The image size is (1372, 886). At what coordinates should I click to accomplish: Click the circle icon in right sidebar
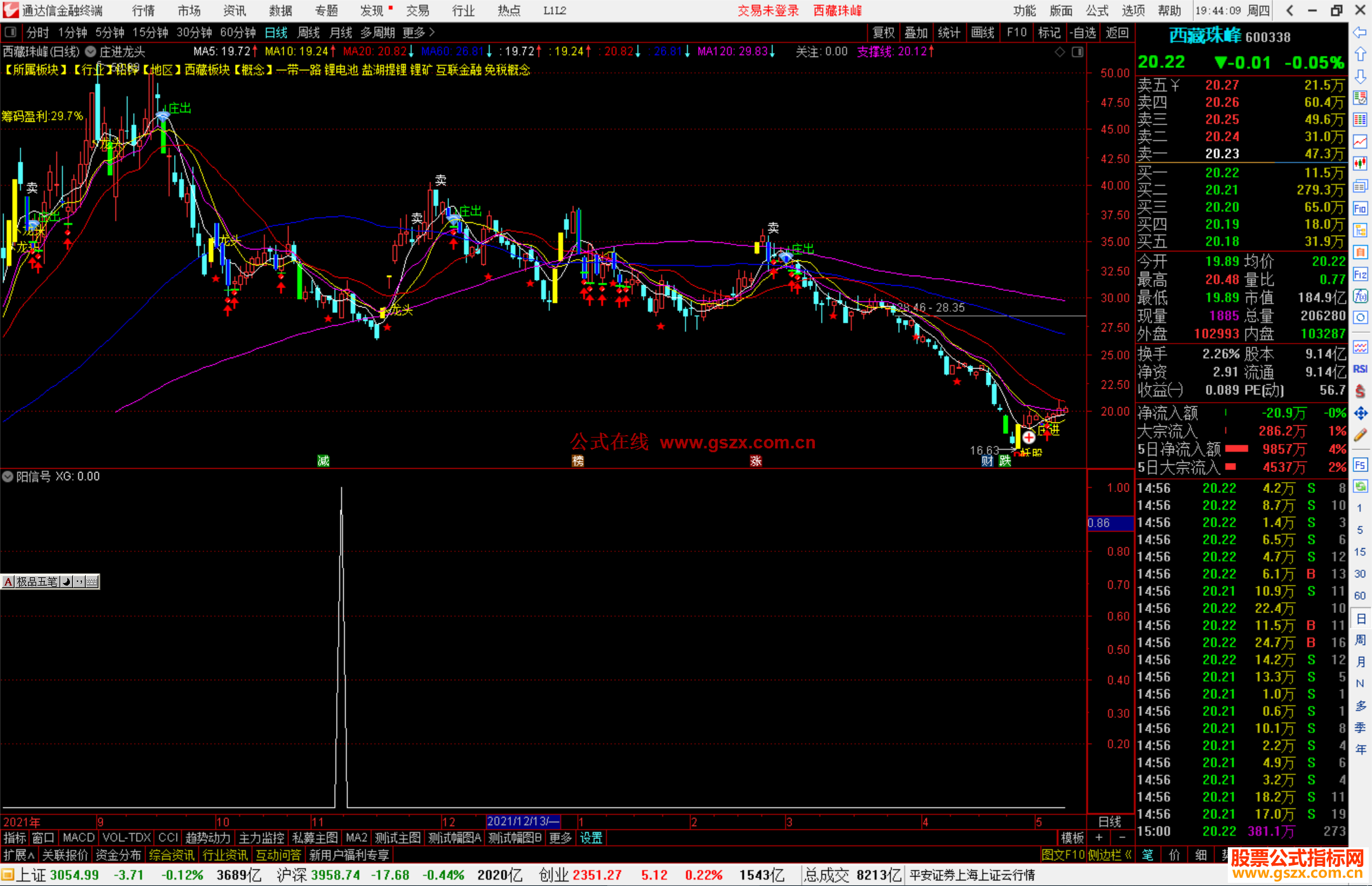tap(1360, 318)
